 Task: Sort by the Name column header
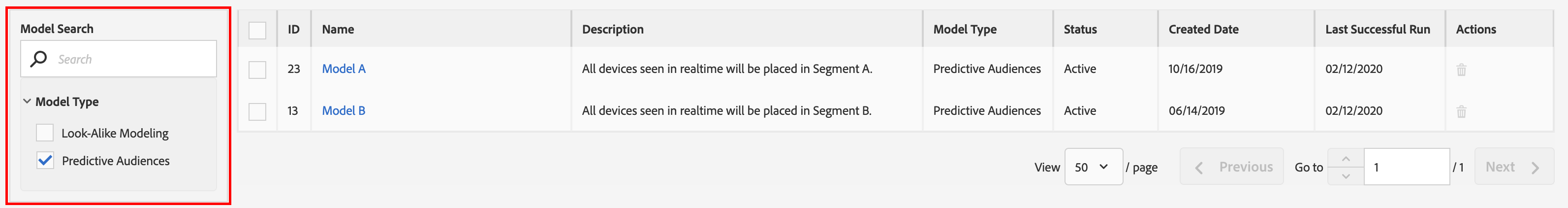[x=338, y=29]
